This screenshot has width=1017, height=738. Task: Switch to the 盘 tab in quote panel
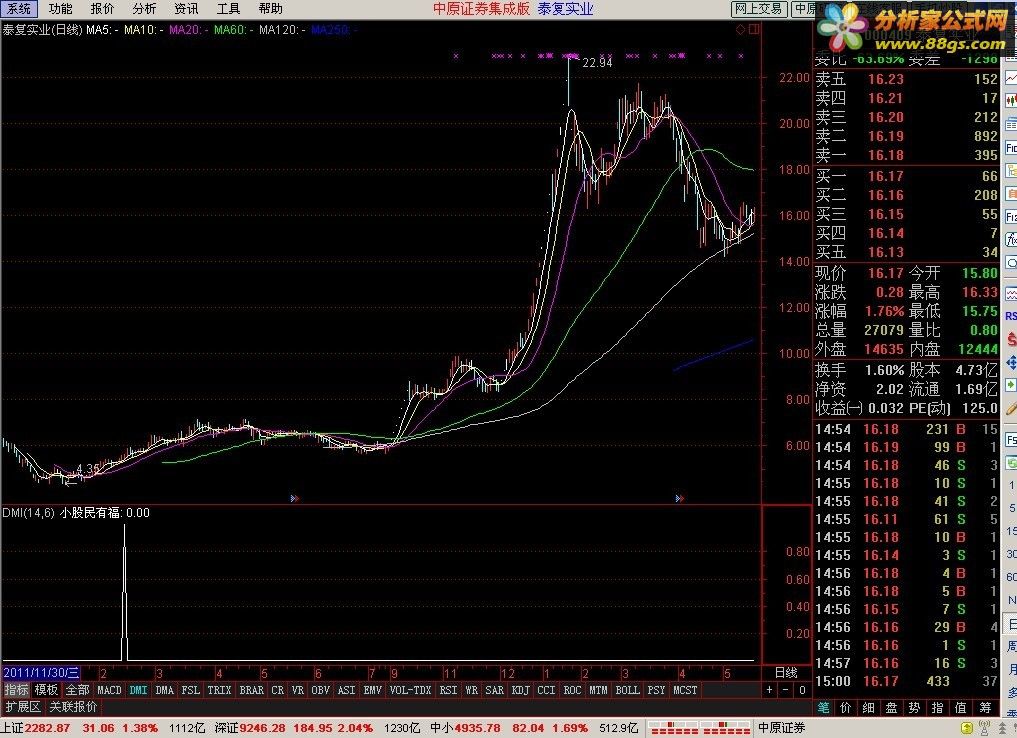[x=892, y=708]
